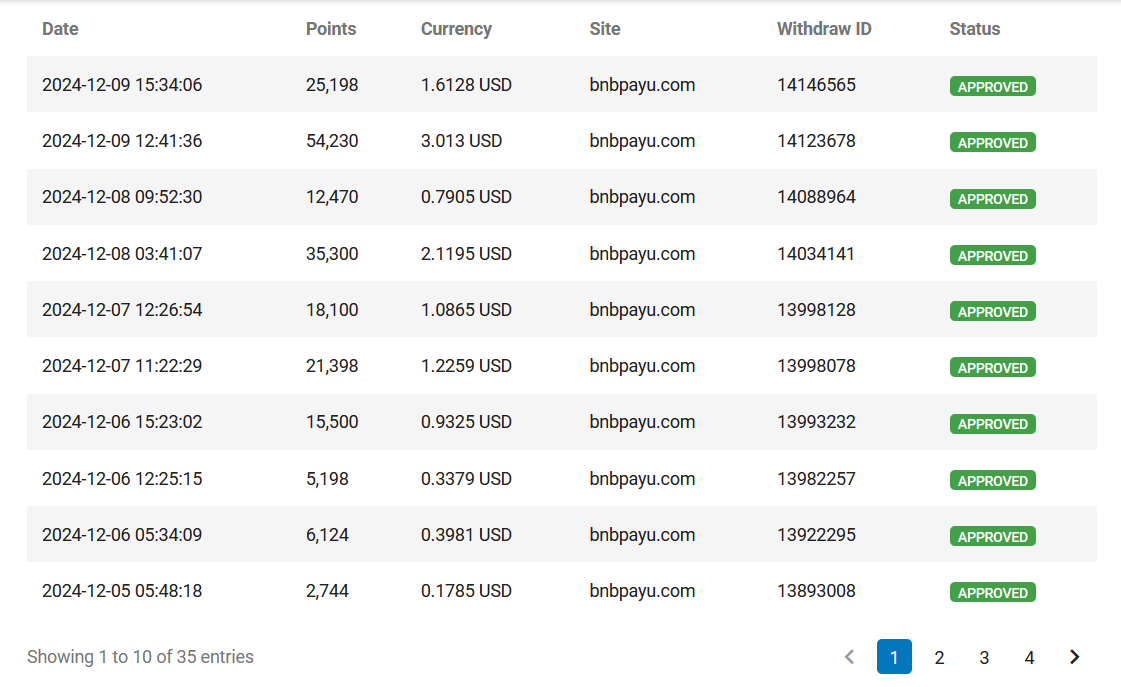Open pagination page 2
The image size is (1121, 687).
[939, 657]
